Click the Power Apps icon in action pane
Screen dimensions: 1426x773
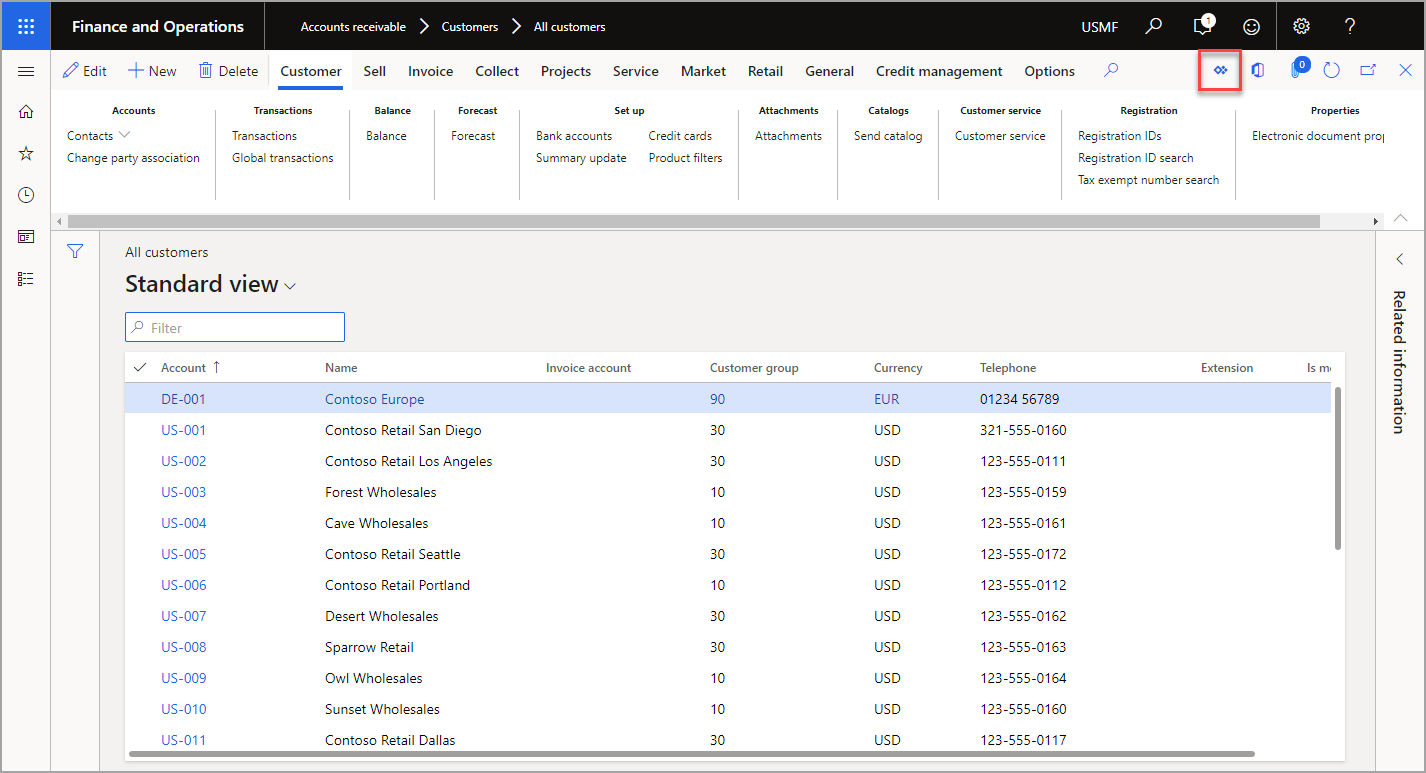[1220, 70]
